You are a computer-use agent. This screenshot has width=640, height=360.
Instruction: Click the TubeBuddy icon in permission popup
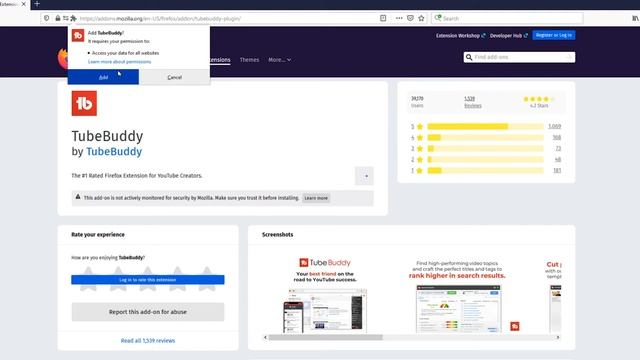coord(78,36)
